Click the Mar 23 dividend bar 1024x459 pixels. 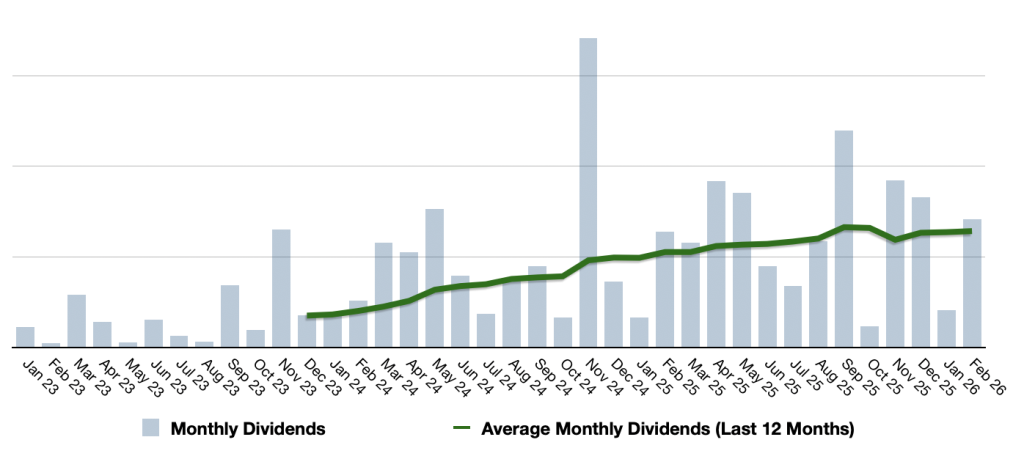click(x=77, y=320)
